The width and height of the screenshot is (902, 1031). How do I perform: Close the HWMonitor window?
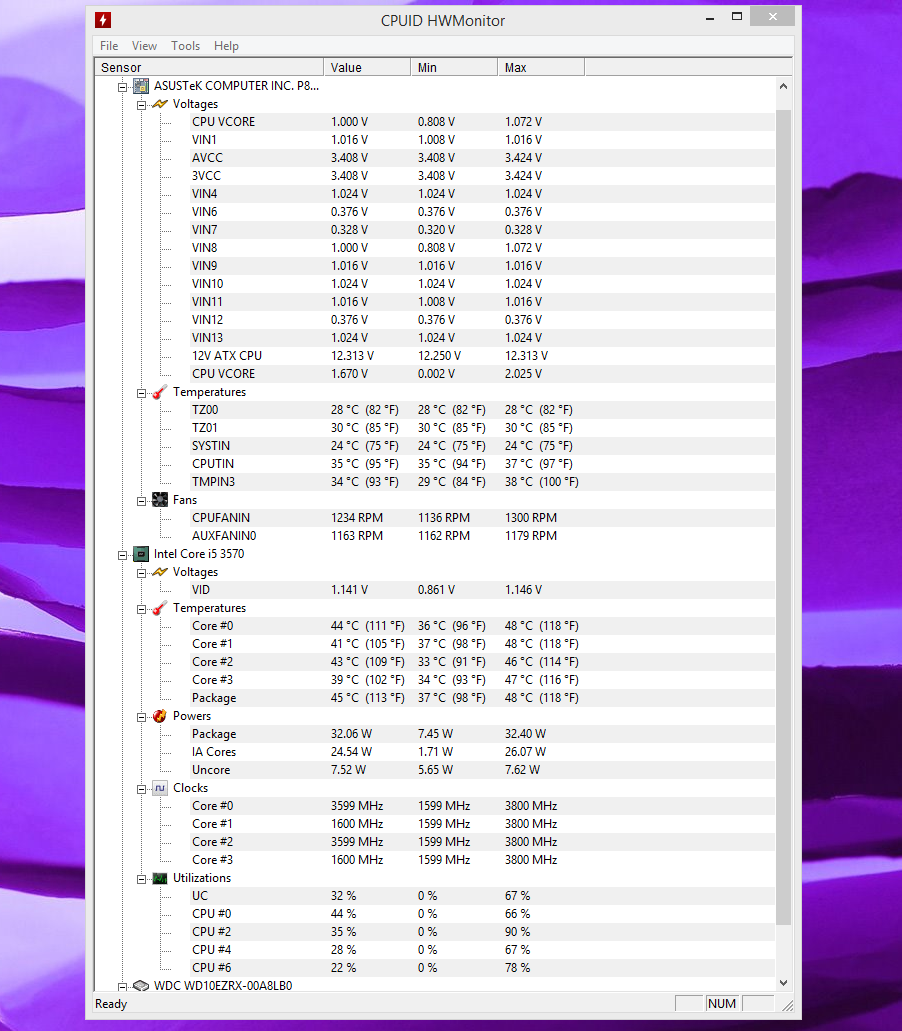click(x=772, y=16)
